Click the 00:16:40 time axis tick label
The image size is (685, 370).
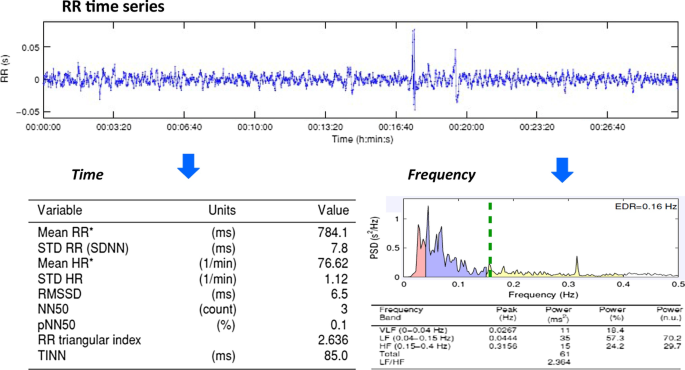(x=396, y=127)
